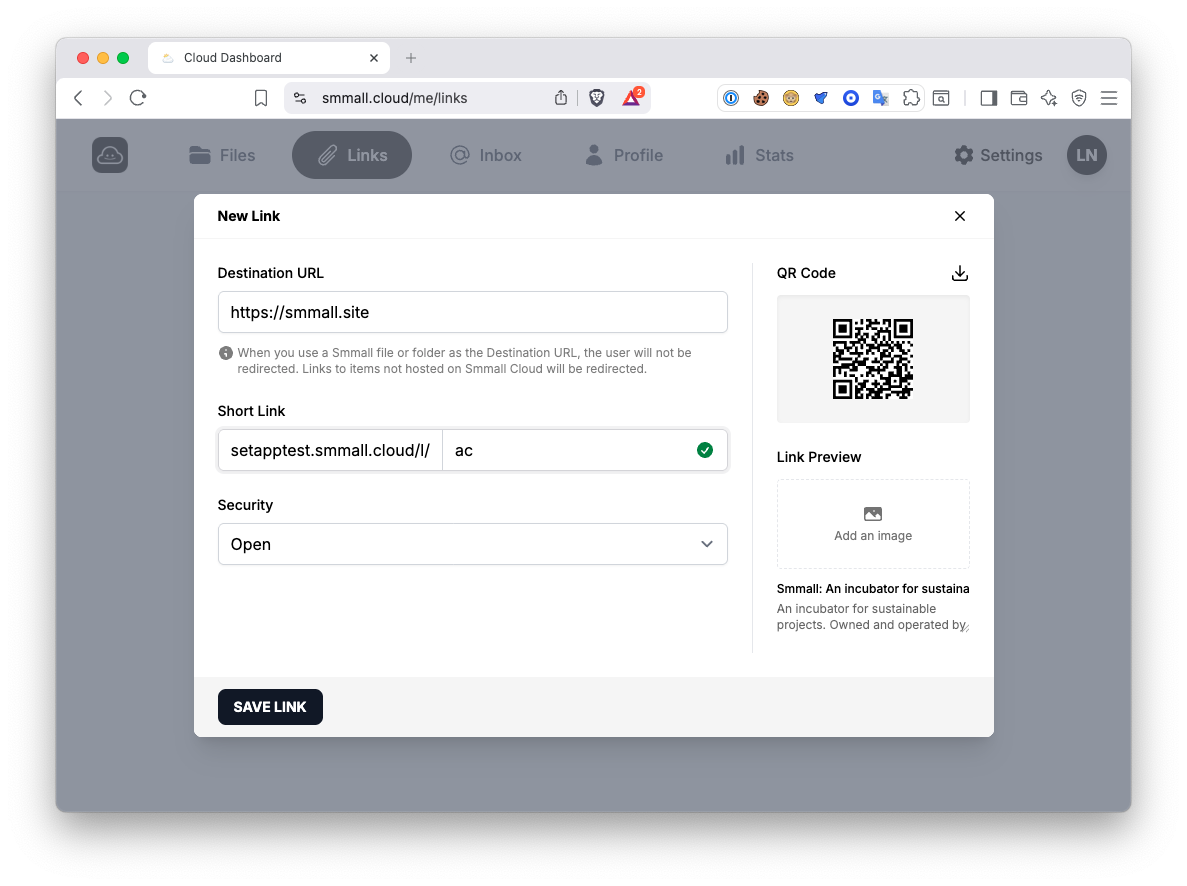Open the browser extensions puzzle icon
Image resolution: width=1187 pixels, height=886 pixels.
(x=910, y=98)
